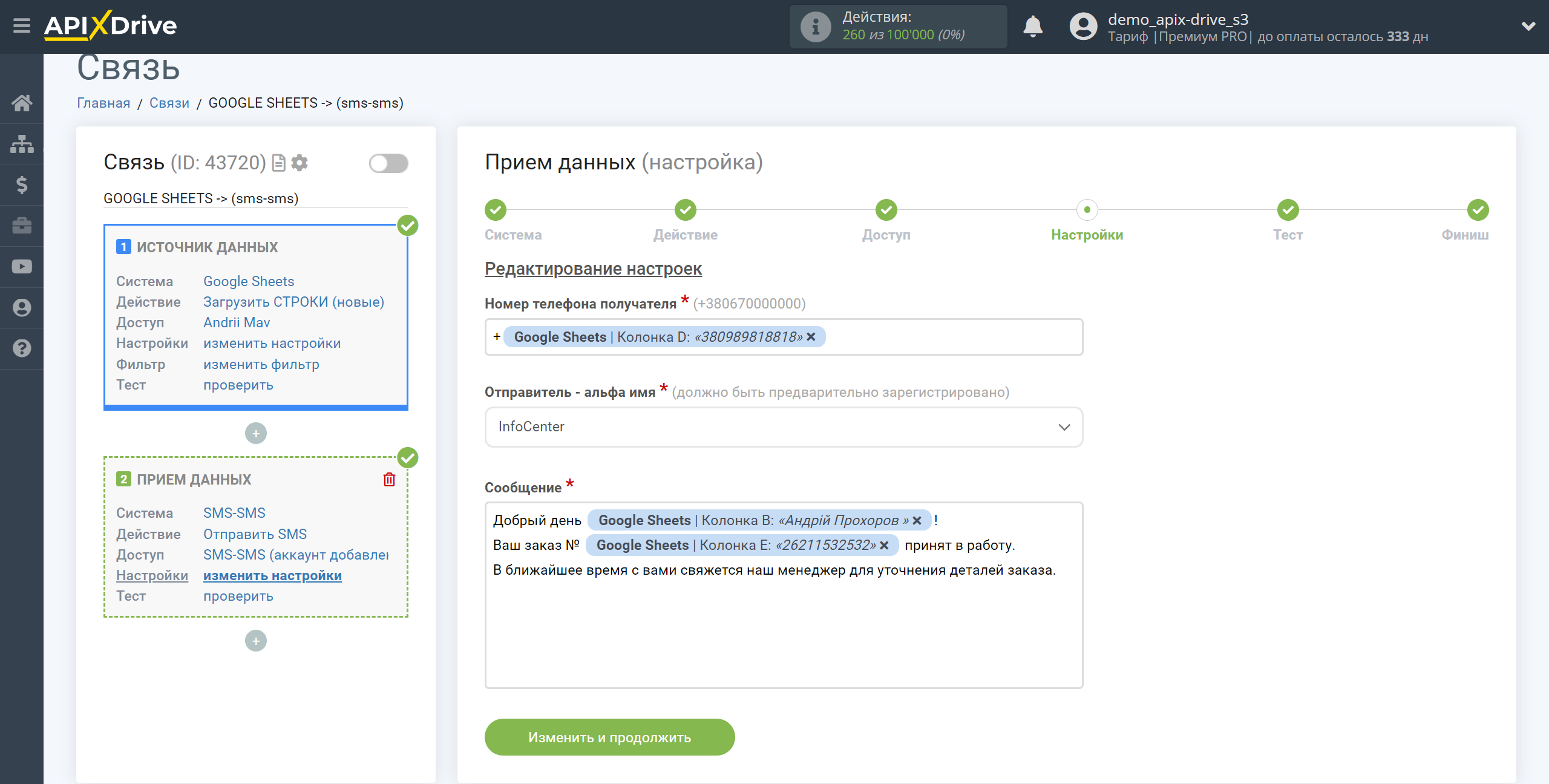The image size is (1549, 784).
Task: Go to the Доступ step
Action: point(886,210)
